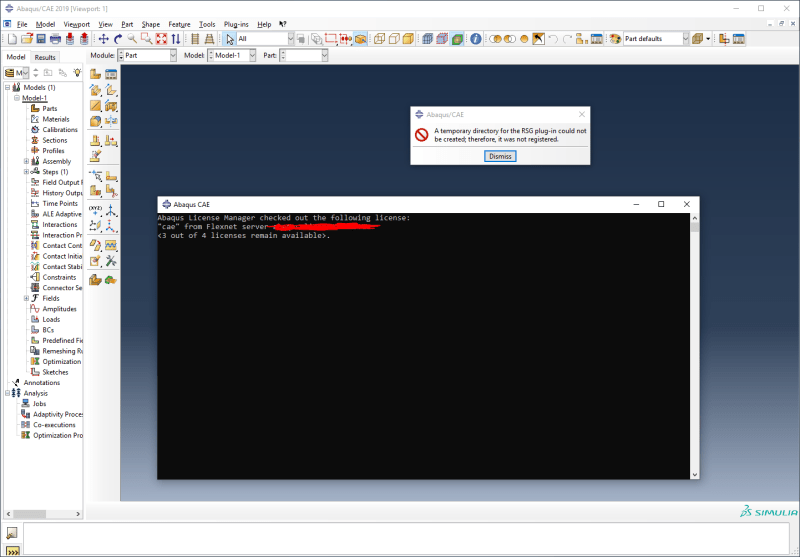800x557 pixels.
Task: Open the Viewport menu
Action: (x=77, y=24)
